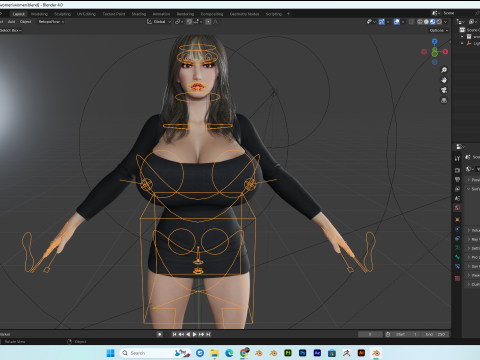This screenshot has height=360, width=480.
Task: Switch to wireframe viewport shading
Action: point(420,22)
